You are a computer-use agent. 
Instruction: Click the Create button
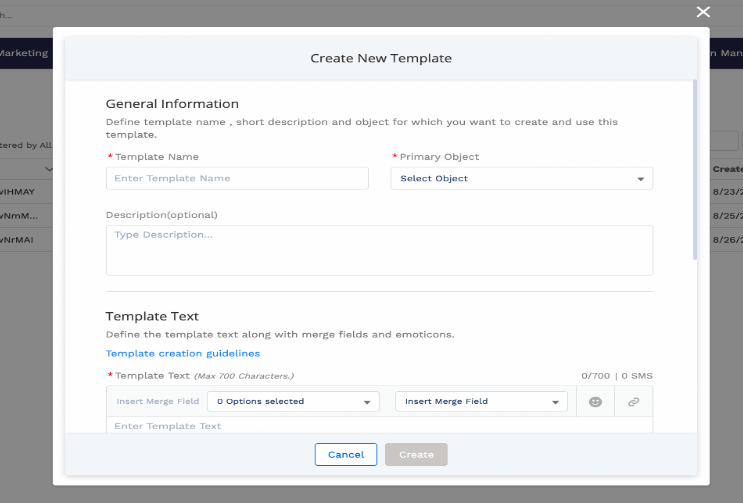(x=416, y=454)
